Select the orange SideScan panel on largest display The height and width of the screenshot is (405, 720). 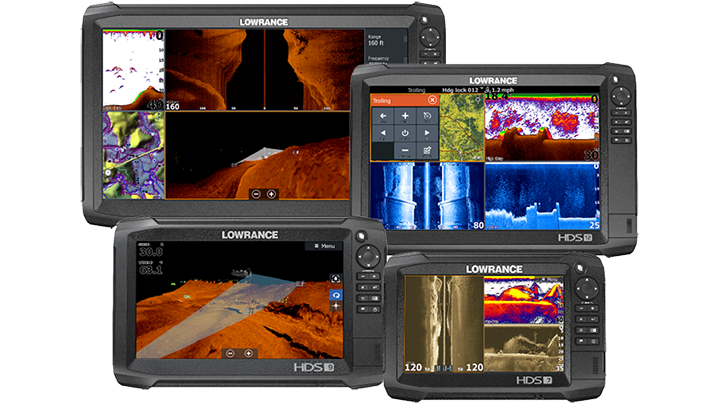pyautogui.click(x=264, y=69)
